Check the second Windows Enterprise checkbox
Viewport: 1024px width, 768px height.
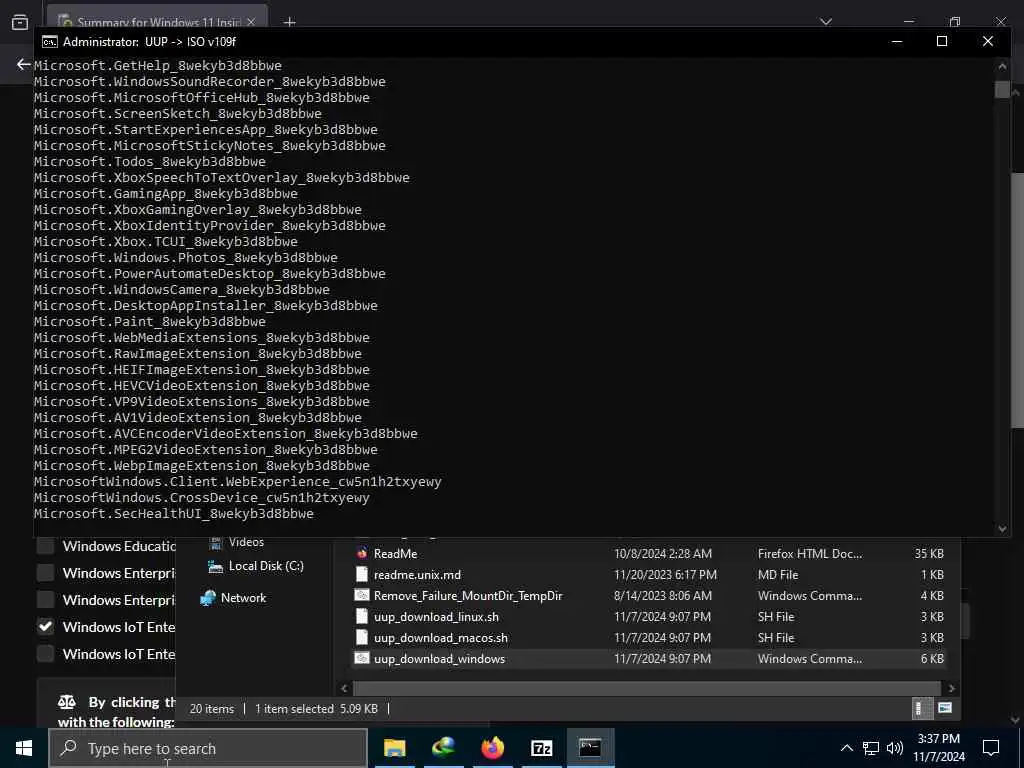[x=45, y=600]
